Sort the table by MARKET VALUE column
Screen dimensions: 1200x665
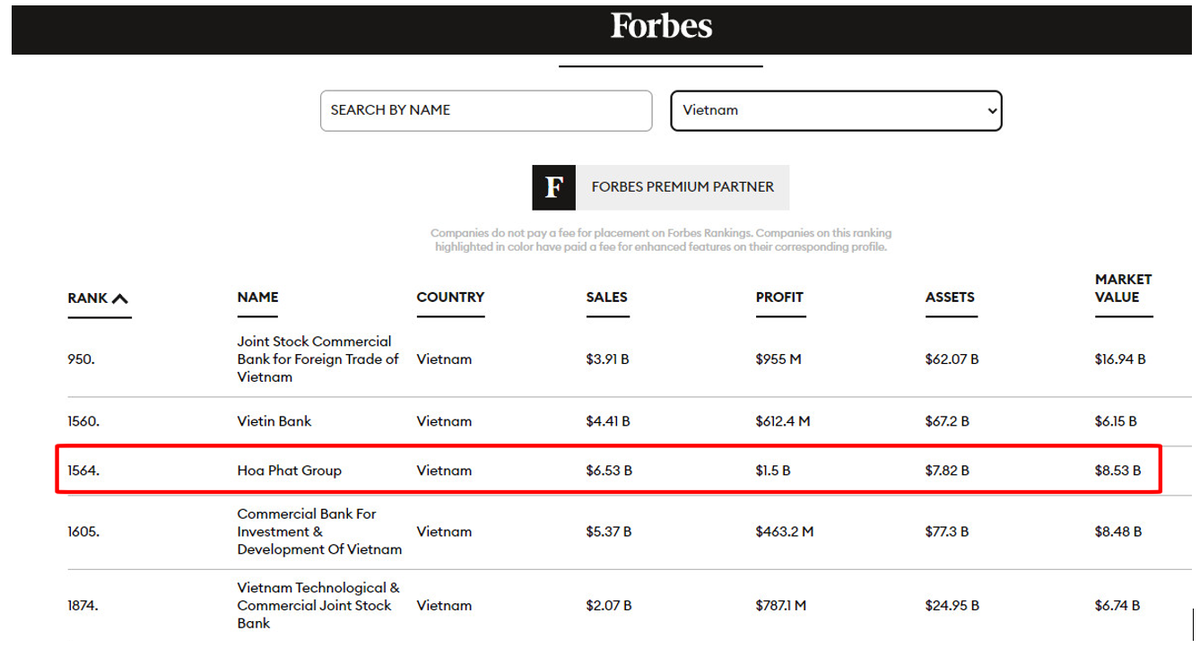tap(1123, 288)
